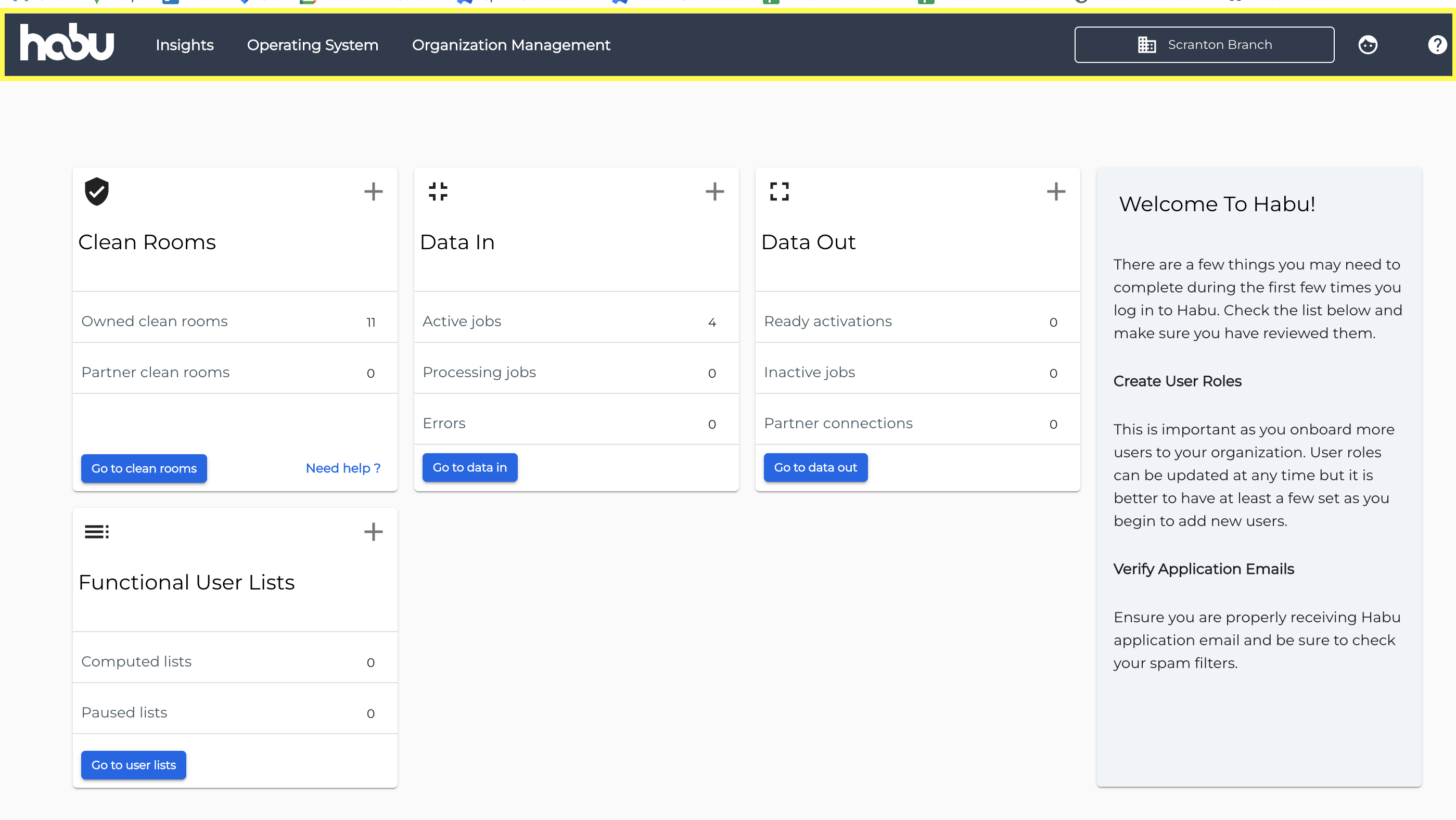Open the help question mark icon
The height and width of the screenshot is (820, 1456).
click(1437, 45)
